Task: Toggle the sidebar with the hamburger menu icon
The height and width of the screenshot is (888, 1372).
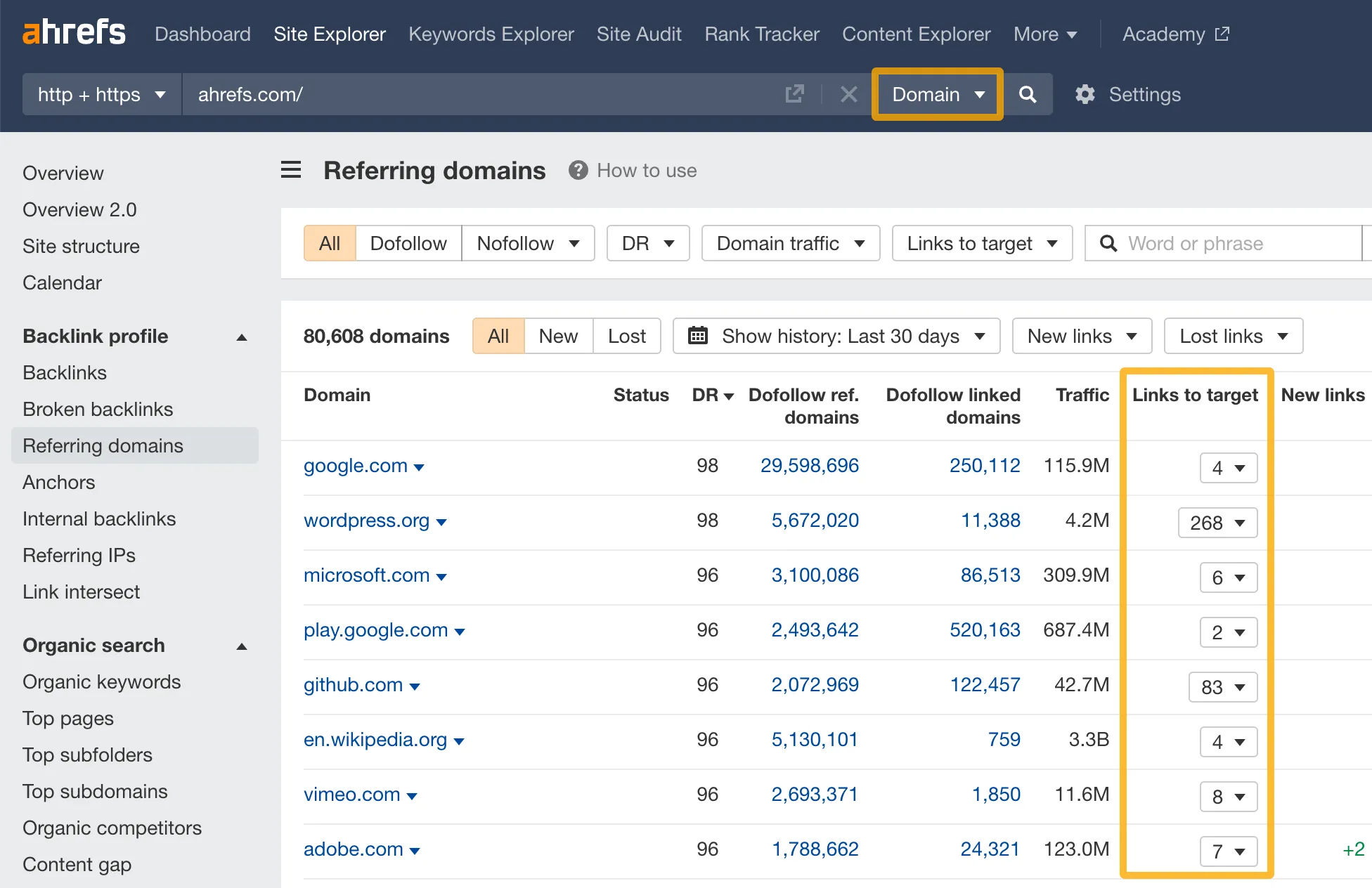Action: pyautogui.click(x=291, y=170)
